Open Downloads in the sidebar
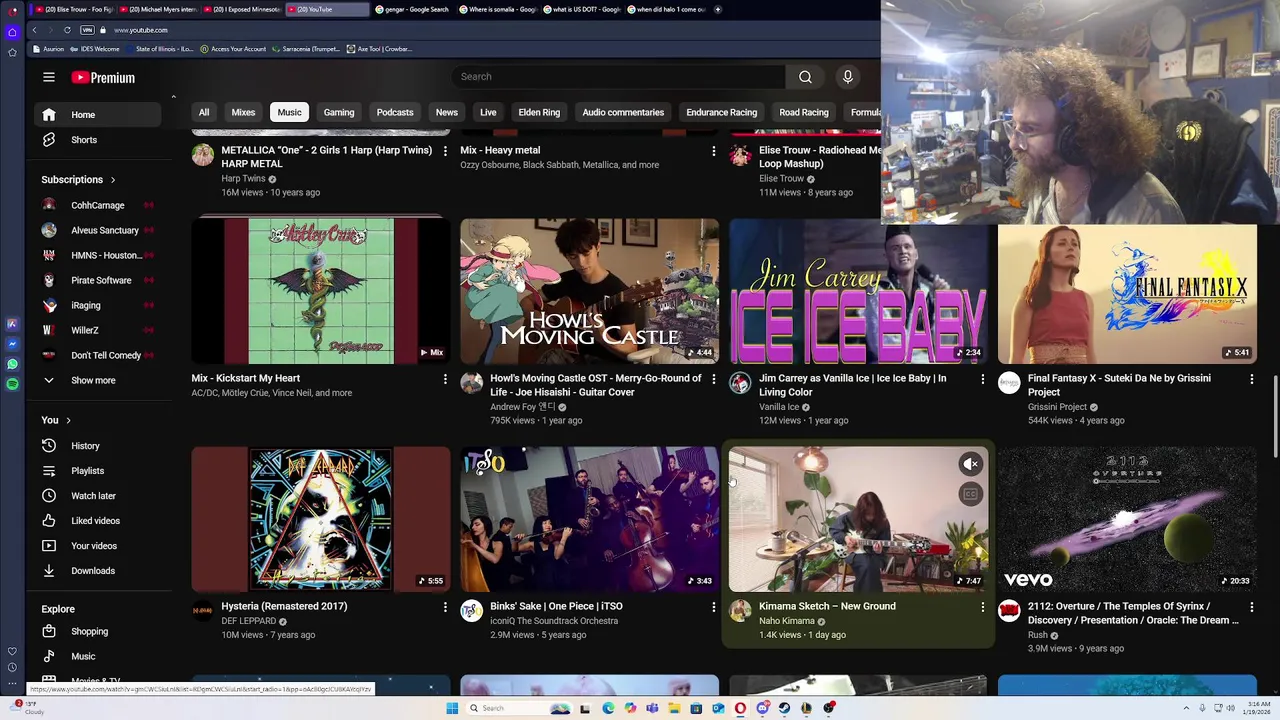The width and height of the screenshot is (1280, 720). click(97, 571)
